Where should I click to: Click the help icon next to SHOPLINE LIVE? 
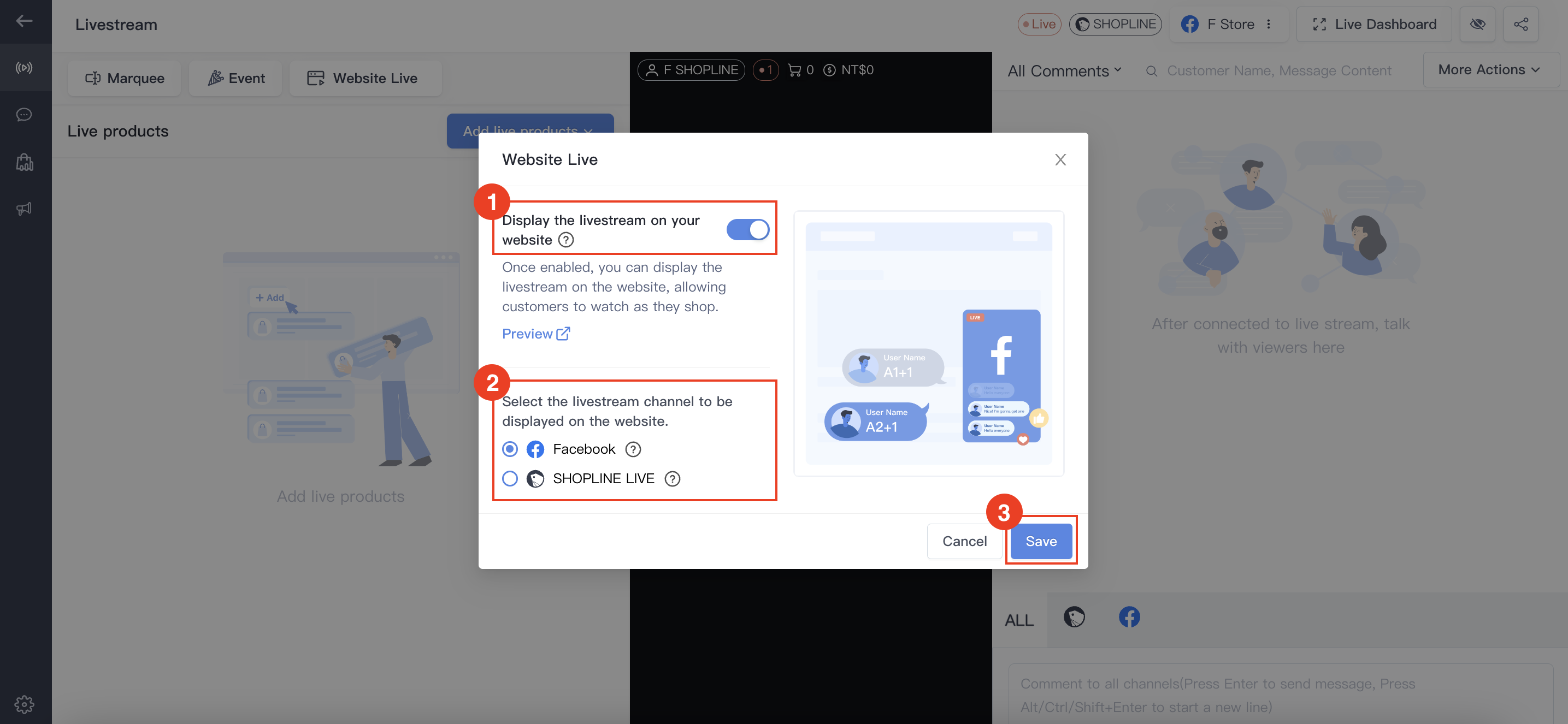(672, 479)
